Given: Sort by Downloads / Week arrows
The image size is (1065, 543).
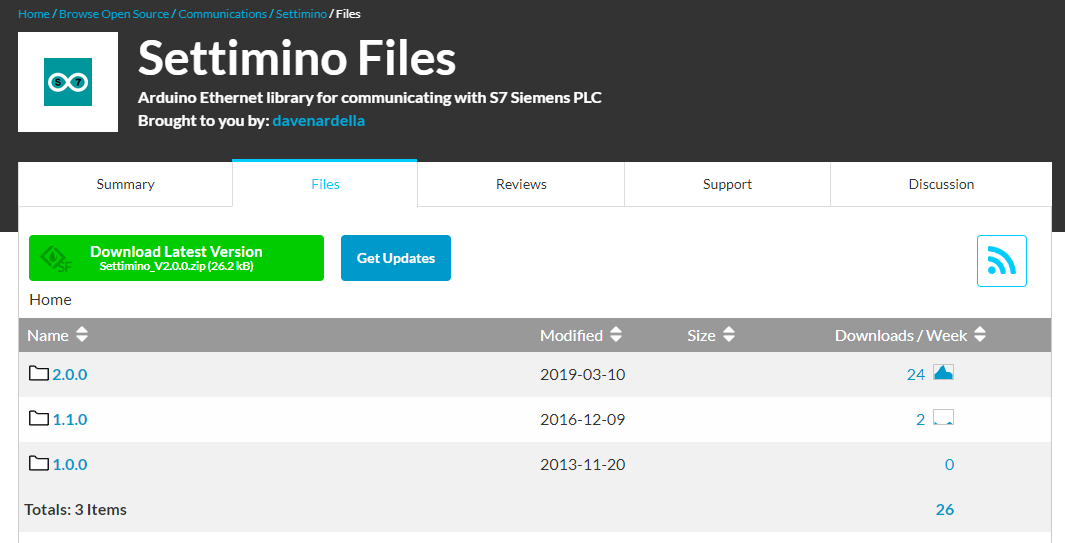Looking at the screenshot, I should pyautogui.click(x=979, y=334).
